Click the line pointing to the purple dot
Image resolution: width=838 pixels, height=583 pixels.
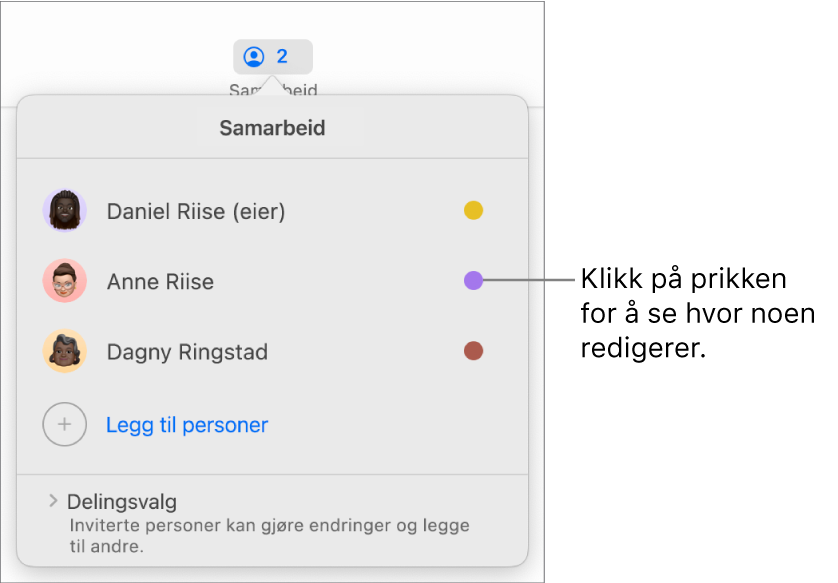click(529, 281)
